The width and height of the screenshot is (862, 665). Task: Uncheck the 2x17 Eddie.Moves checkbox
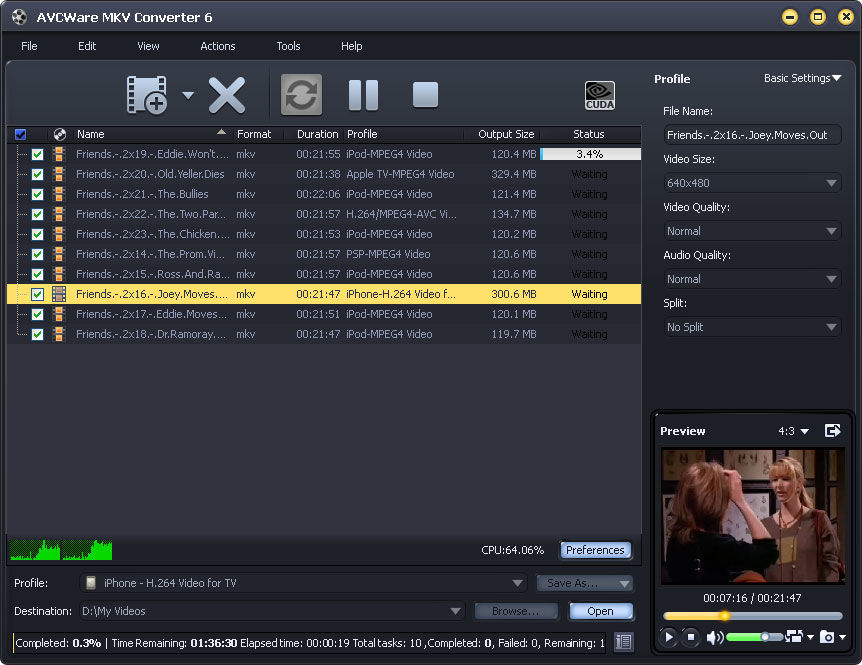tap(37, 314)
